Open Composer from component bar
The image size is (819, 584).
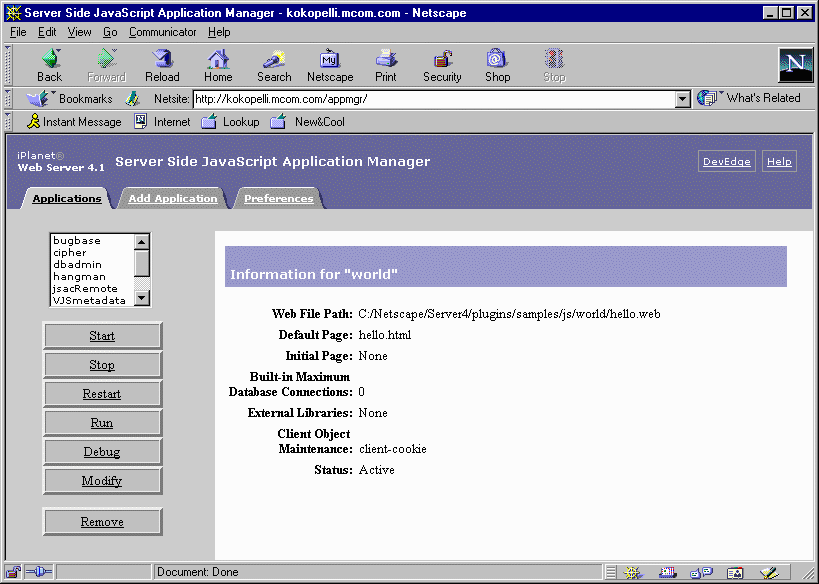tap(769, 573)
